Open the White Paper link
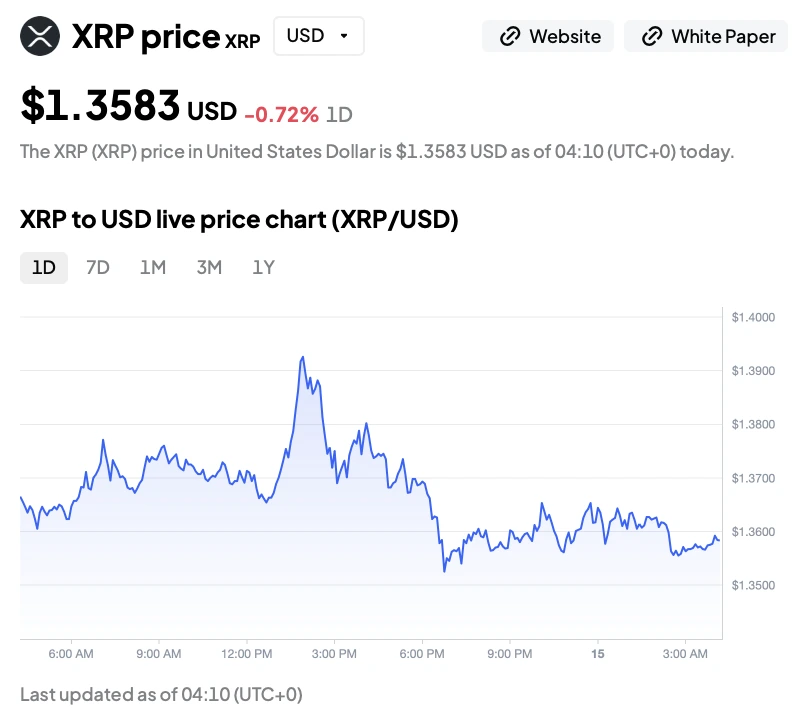Screen dimensions: 806x726 click(706, 37)
